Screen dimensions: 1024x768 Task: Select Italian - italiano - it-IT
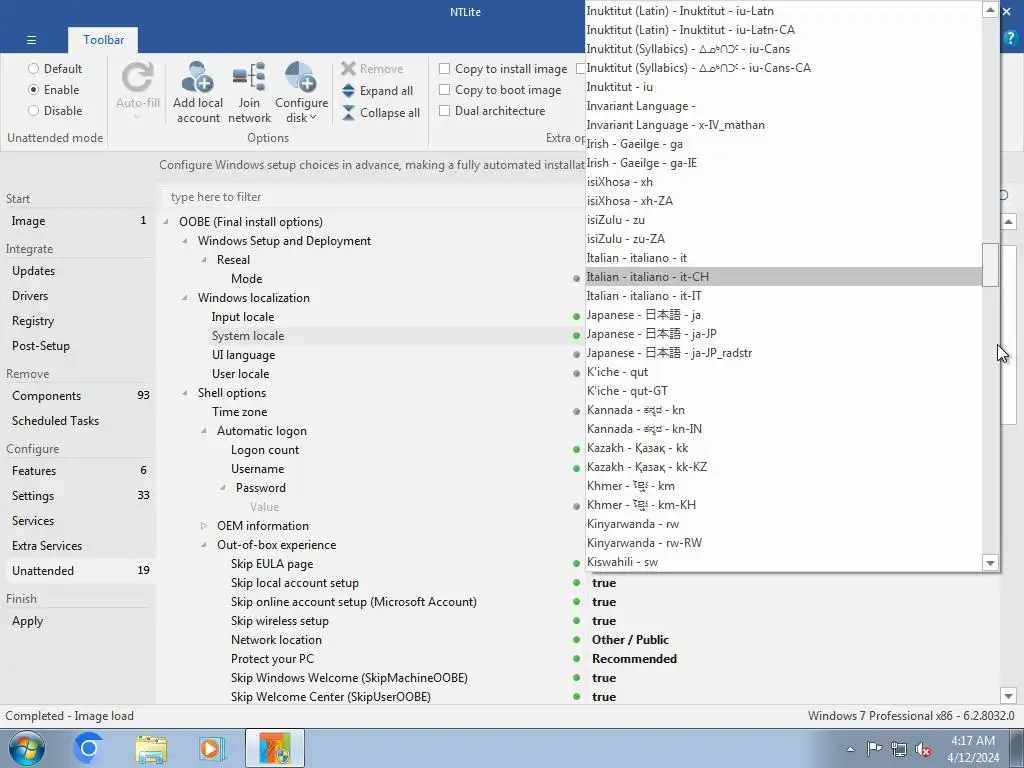784,296
